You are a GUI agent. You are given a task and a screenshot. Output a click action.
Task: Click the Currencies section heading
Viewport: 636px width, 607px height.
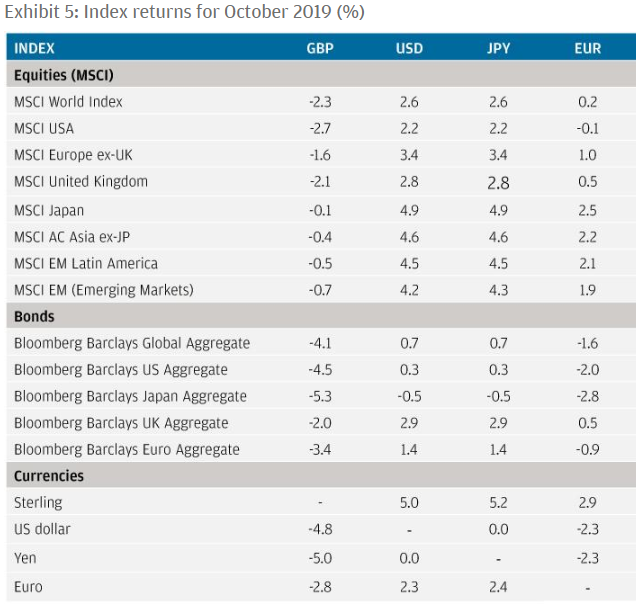49,476
